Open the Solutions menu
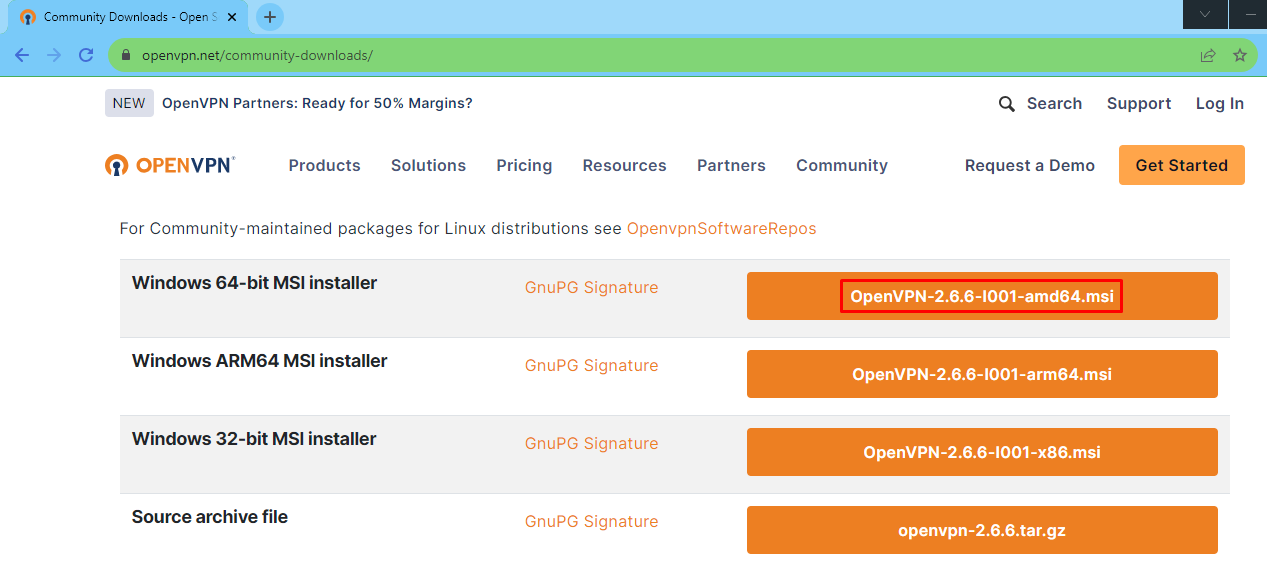This screenshot has height=586, width=1267. 428,166
